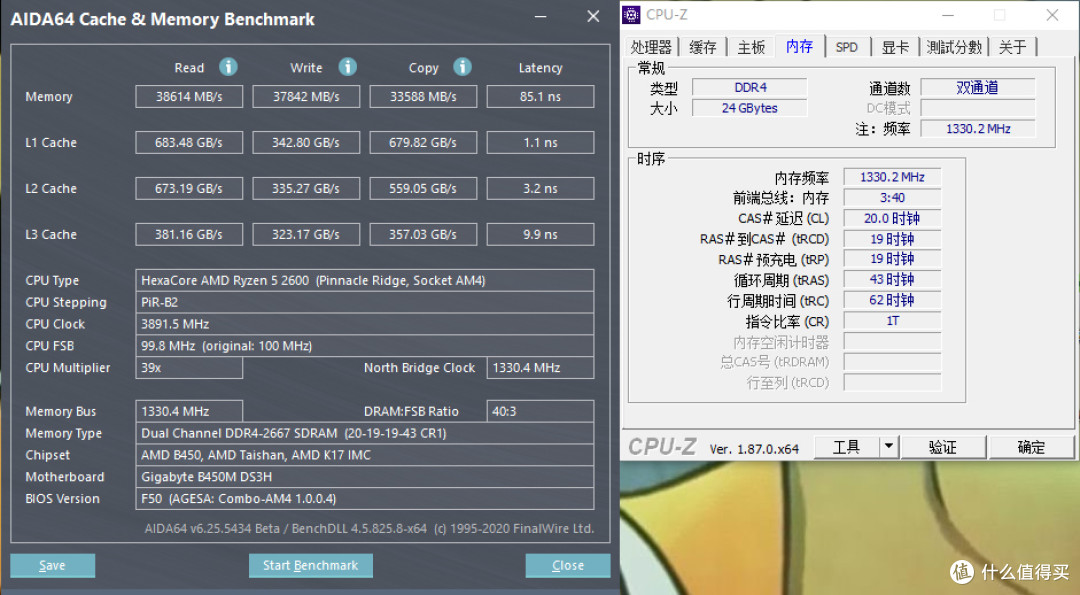Screen dimensions: 1080x595
Task: Click the 前端总线:内存 value 3:40 in CPU-Z
Action: [892, 198]
